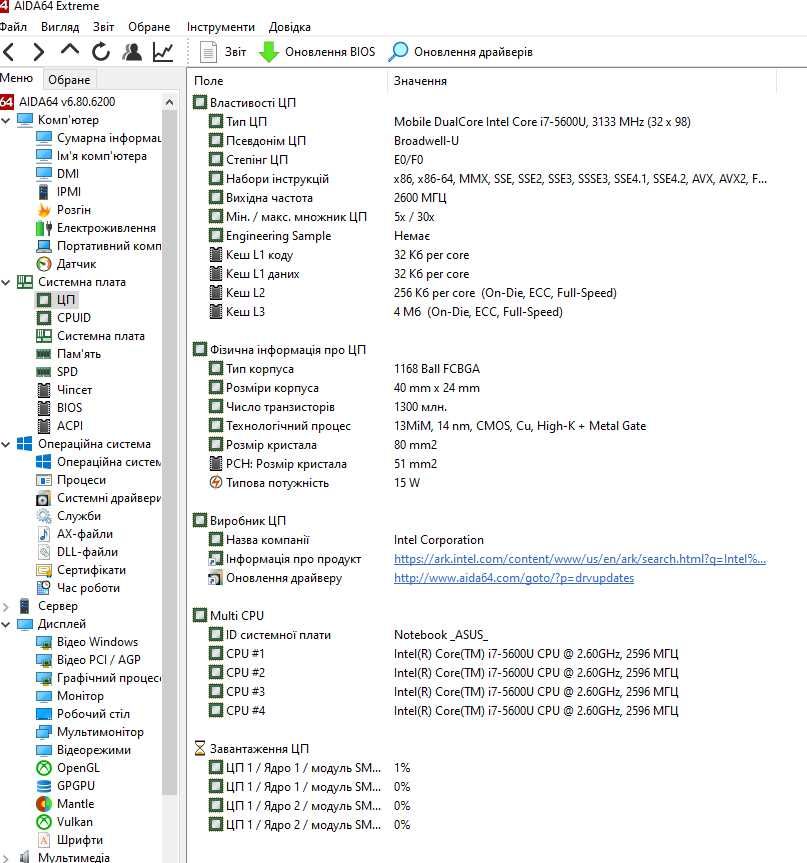Click the sidebar scroll-up arrow
This screenshot has height=863, width=807.
point(170,102)
